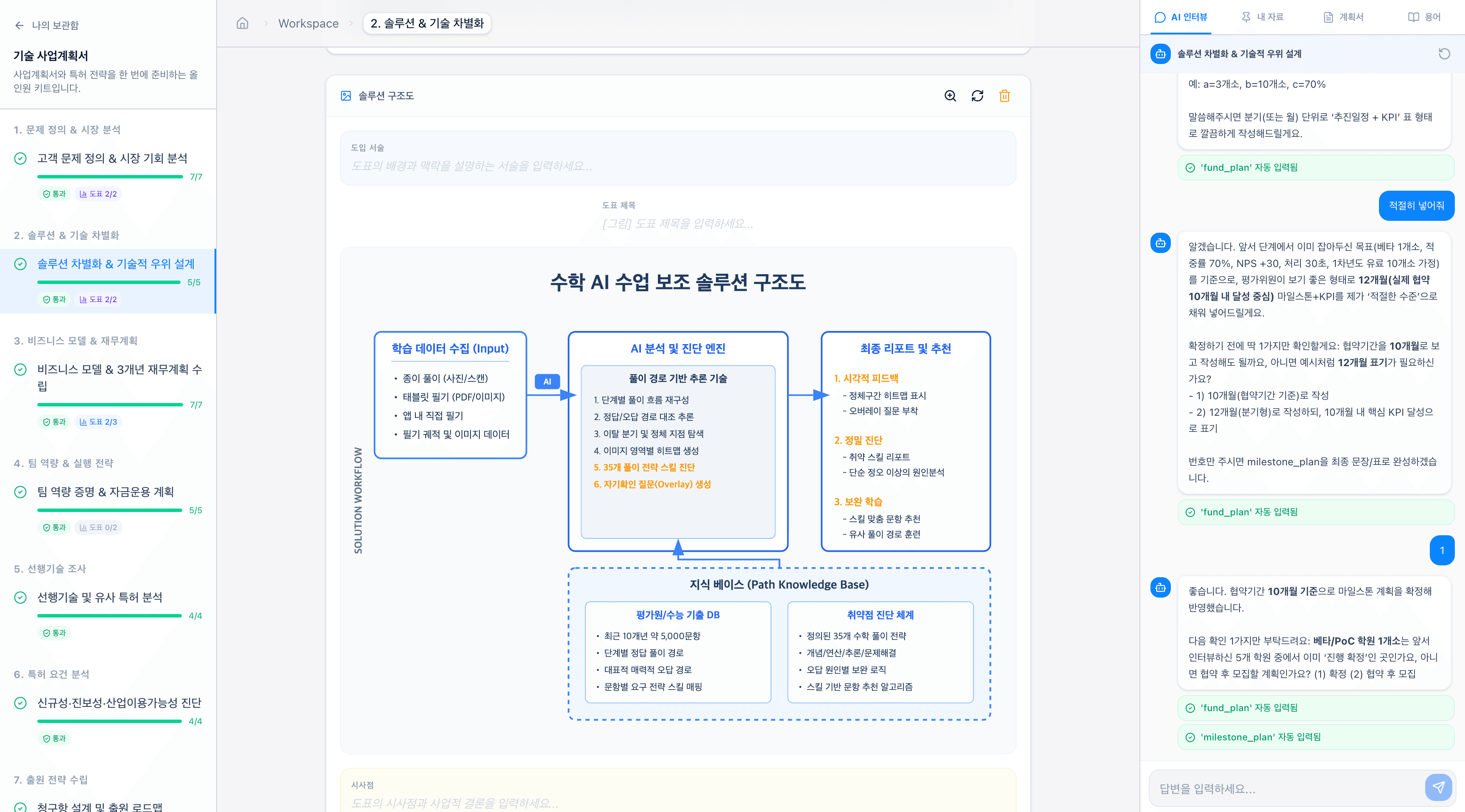Image resolution: width=1465 pixels, height=812 pixels.
Task: Click section heading 3. 비즈니스 모델 & 재무계획
Action: [75, 341]
